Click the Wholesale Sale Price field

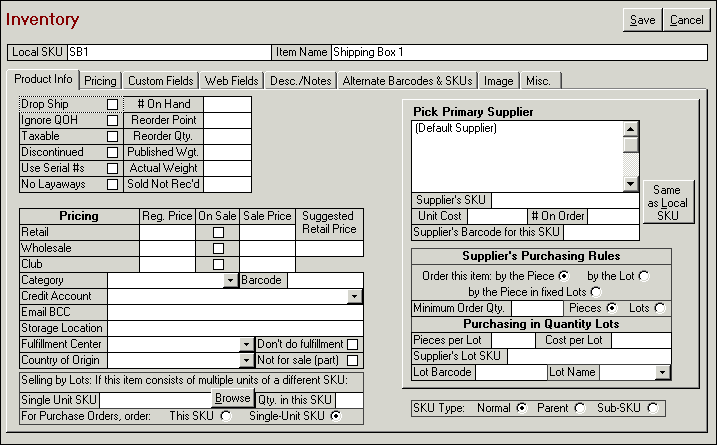tap(268, 248)
